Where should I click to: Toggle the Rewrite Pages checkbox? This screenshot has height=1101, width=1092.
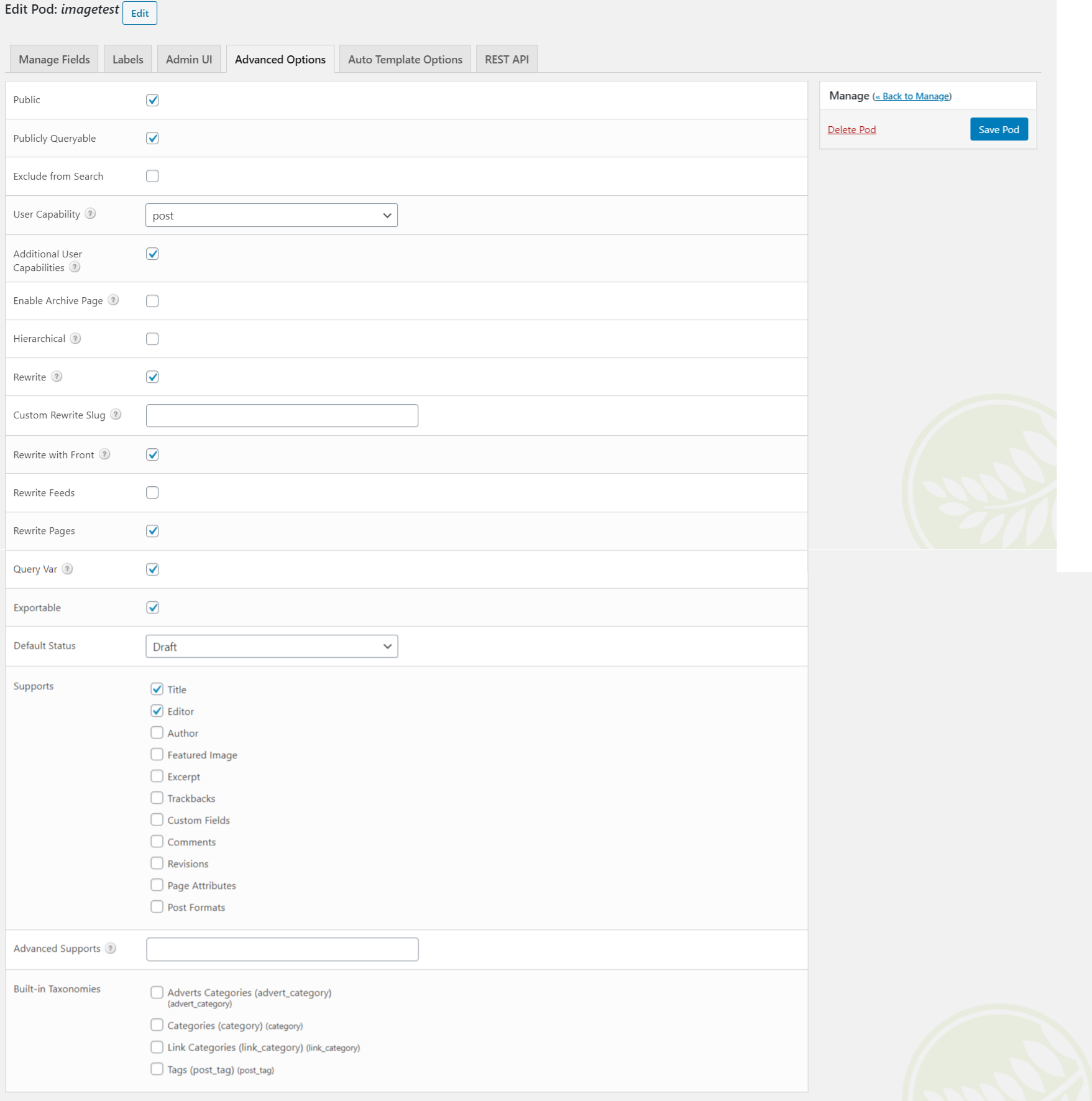point(152,531)
